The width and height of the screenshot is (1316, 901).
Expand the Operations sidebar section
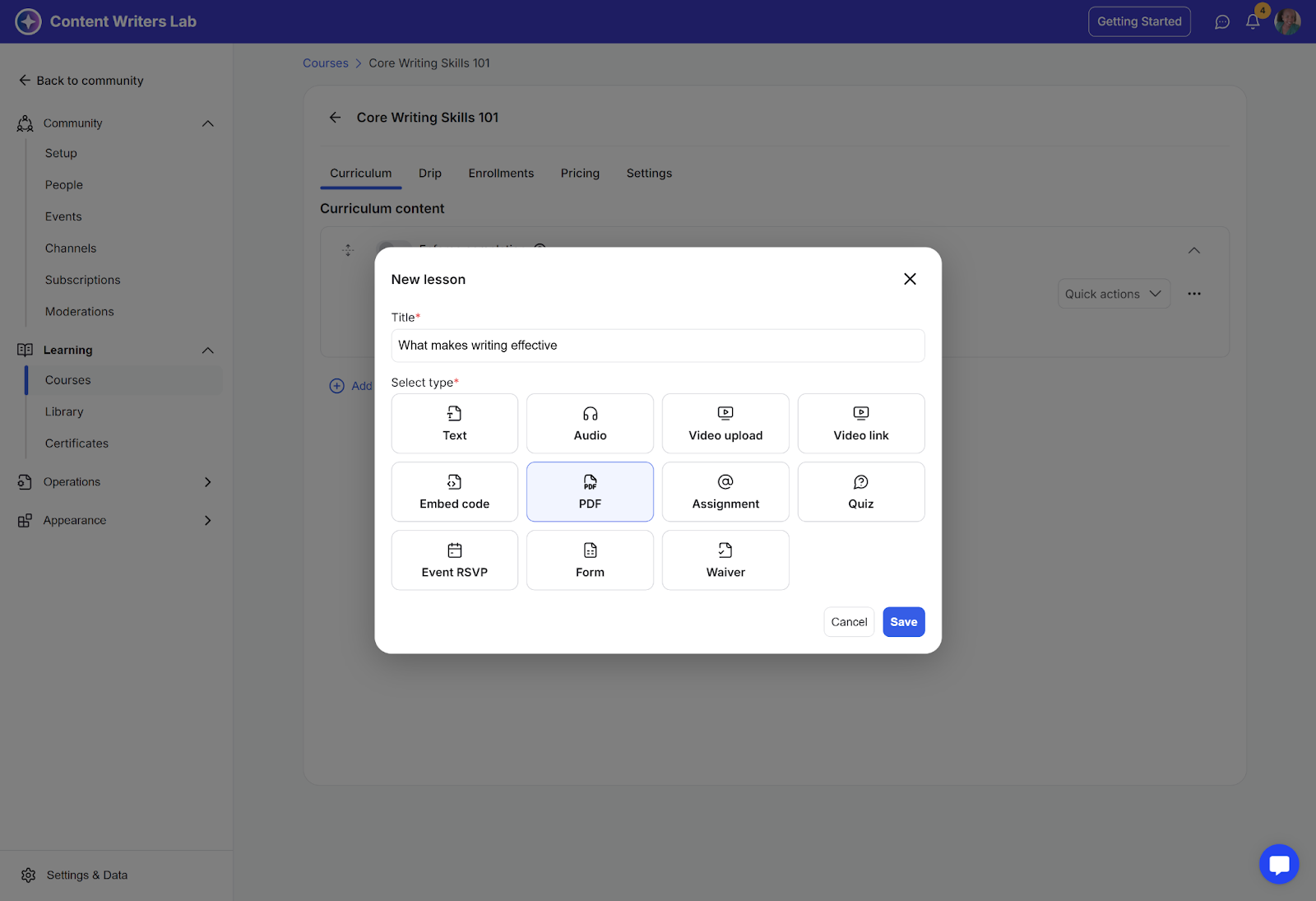tap(207, 482)
